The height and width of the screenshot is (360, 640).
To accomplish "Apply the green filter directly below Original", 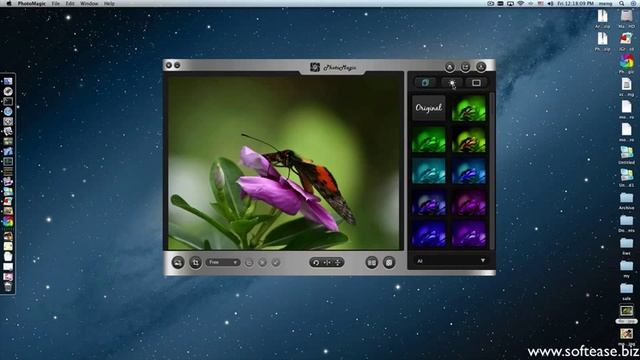I will point(429,139).
